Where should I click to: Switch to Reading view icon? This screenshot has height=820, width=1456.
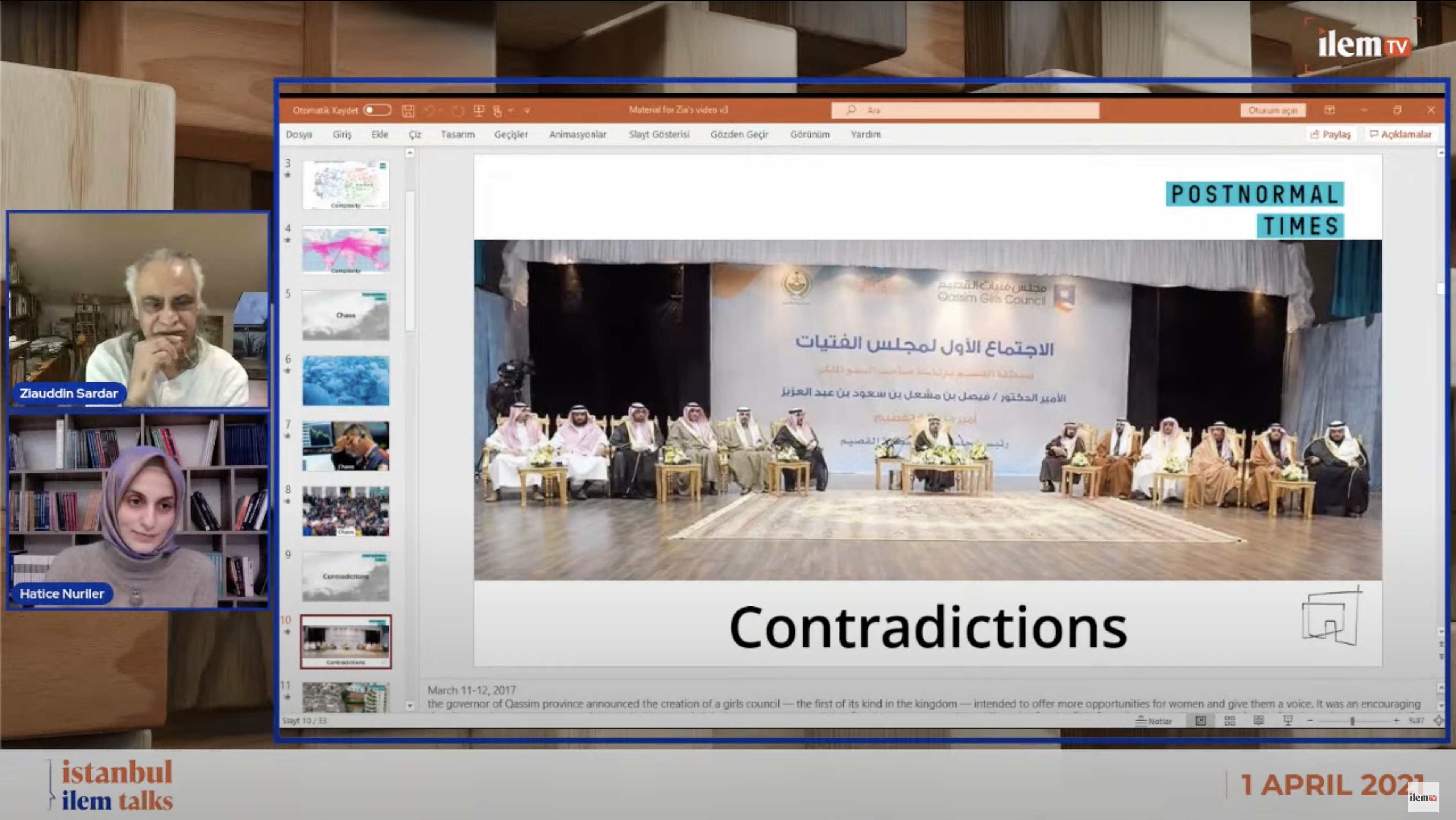click(1259, 721)
